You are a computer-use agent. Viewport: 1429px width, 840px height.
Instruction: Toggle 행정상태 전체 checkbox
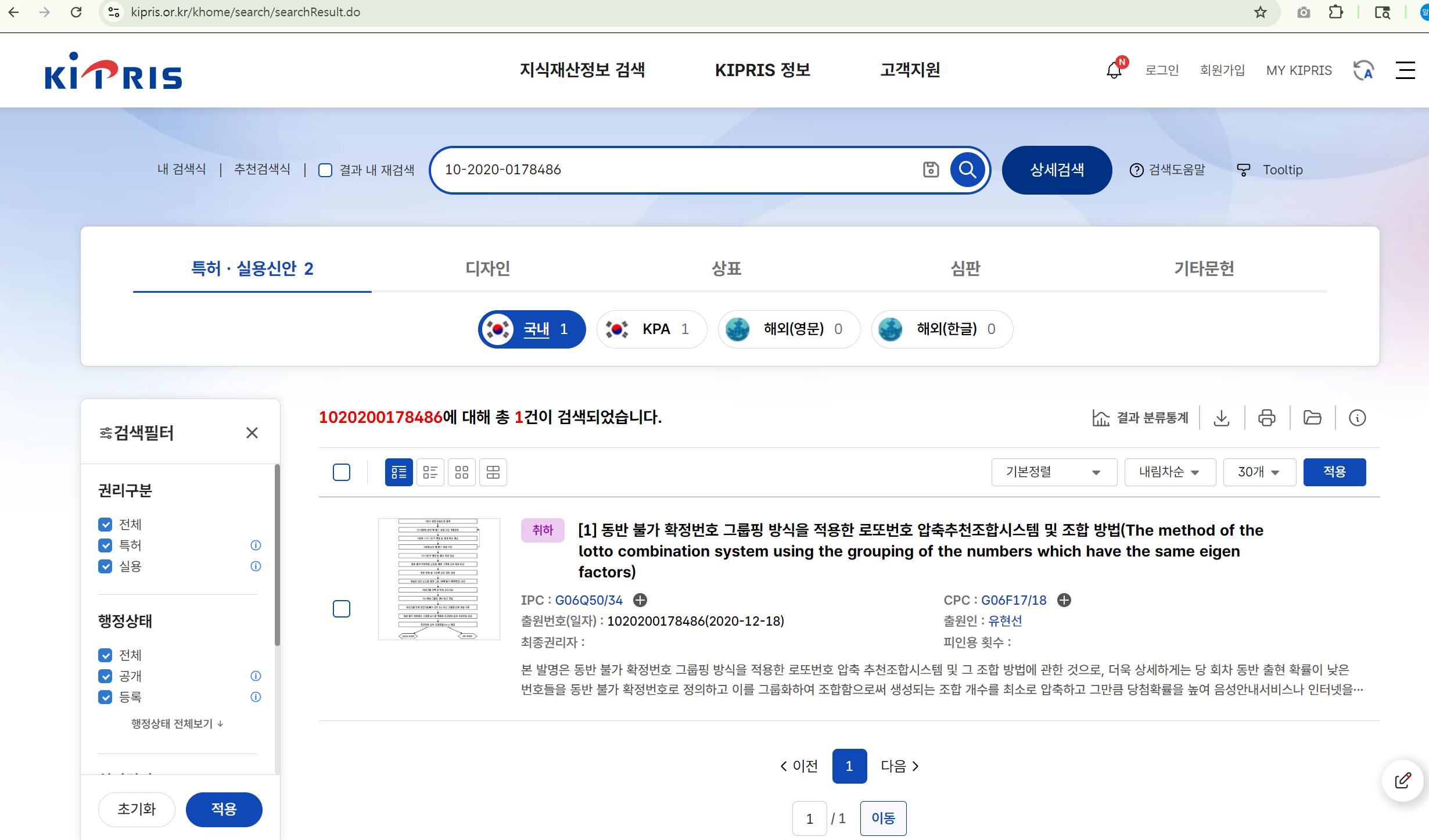coord(105,655)
